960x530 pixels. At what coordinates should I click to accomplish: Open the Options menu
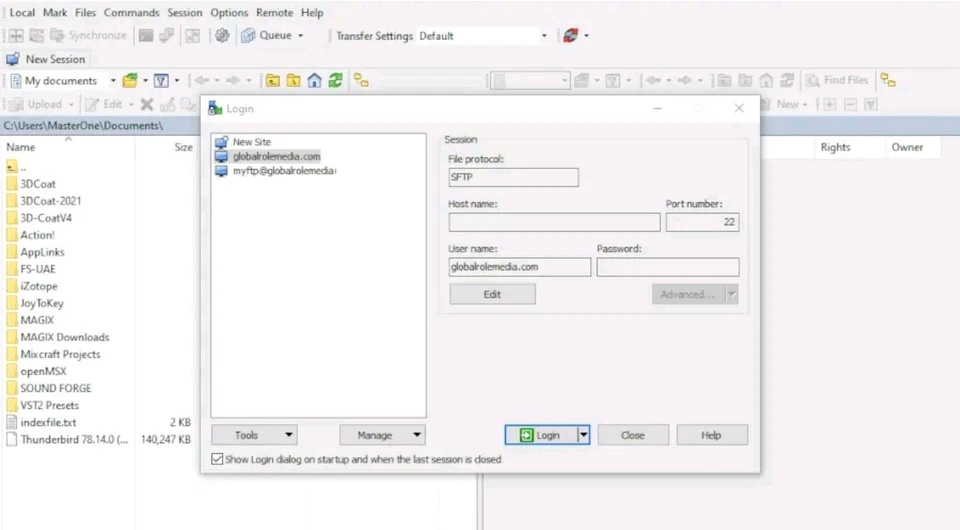point(229,12)
